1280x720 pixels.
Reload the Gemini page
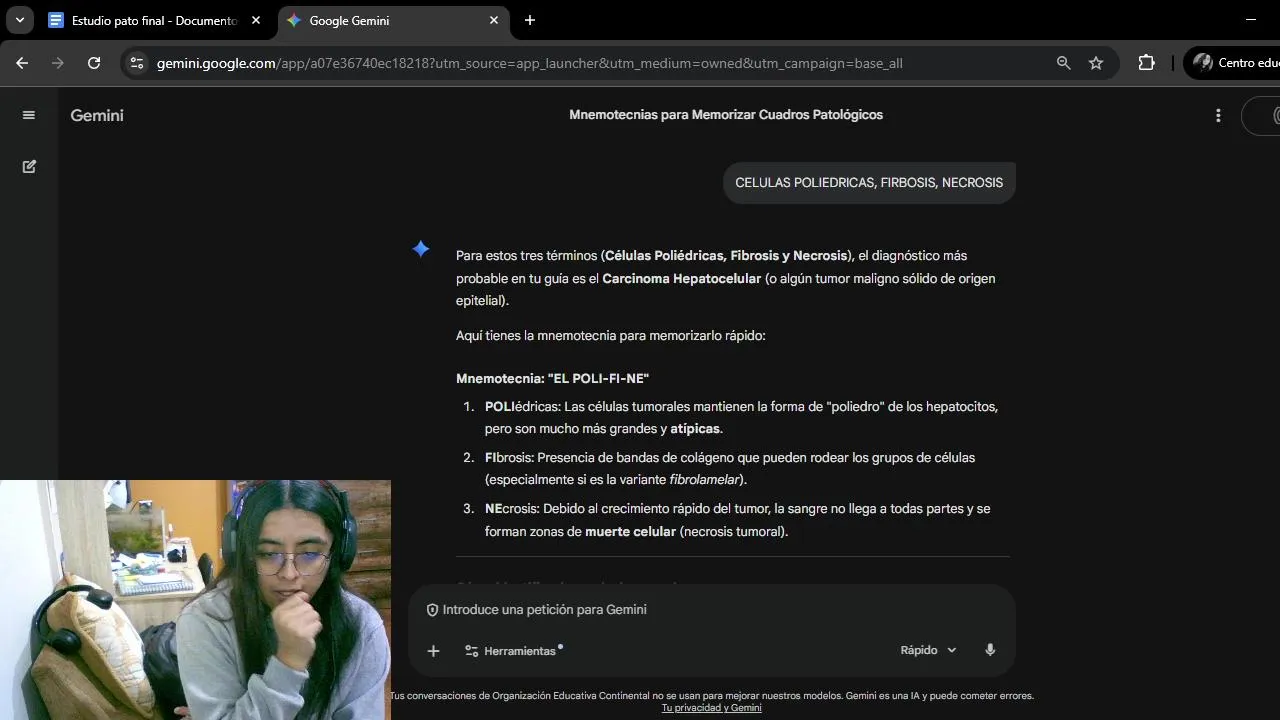(x=94, y=63)
